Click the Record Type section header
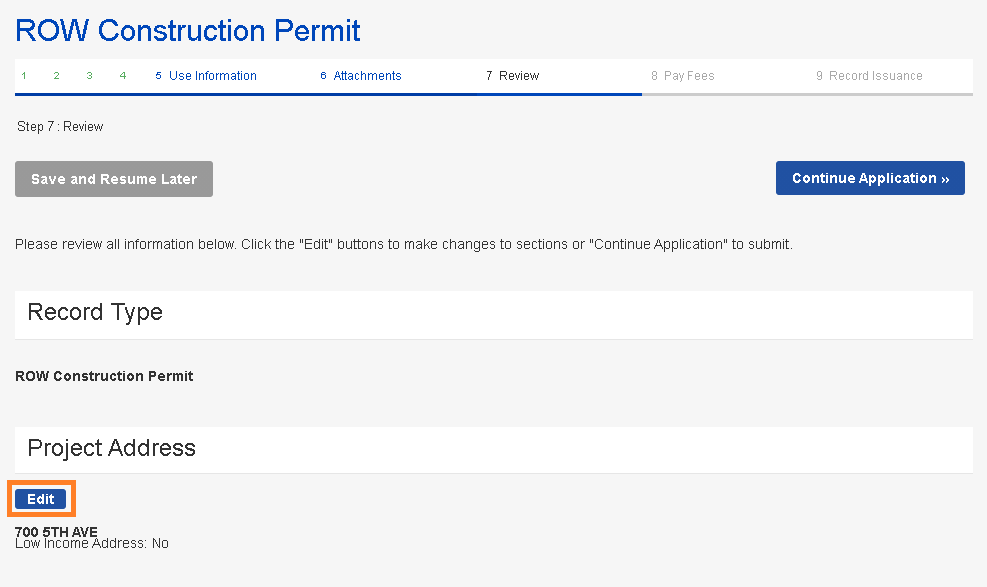987x587 pixels. (95, 313)
